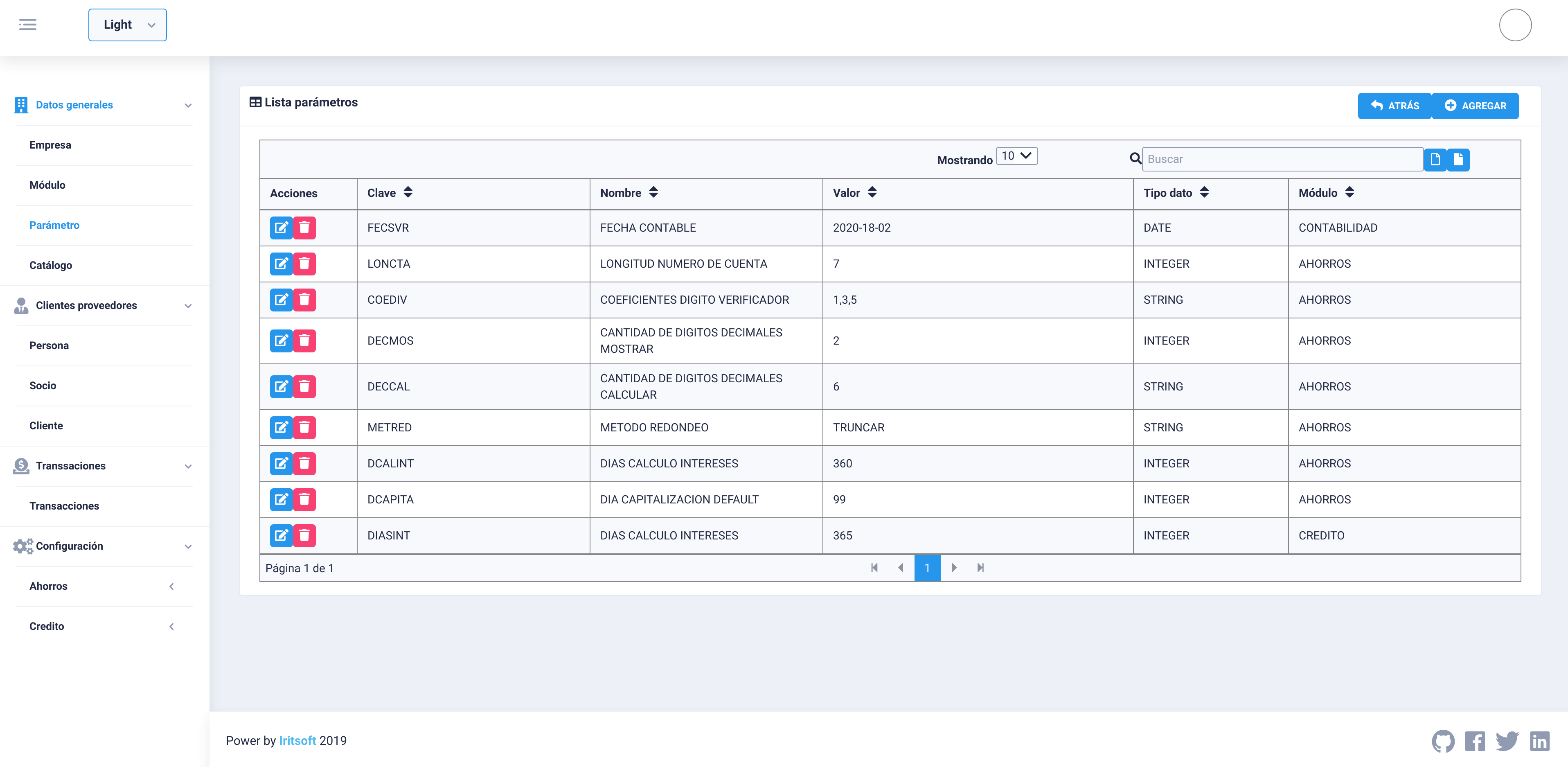This screenshot has width=1568, height=767.
Task: Sort table by Módulo column
Action: (x=1349, y=192)
